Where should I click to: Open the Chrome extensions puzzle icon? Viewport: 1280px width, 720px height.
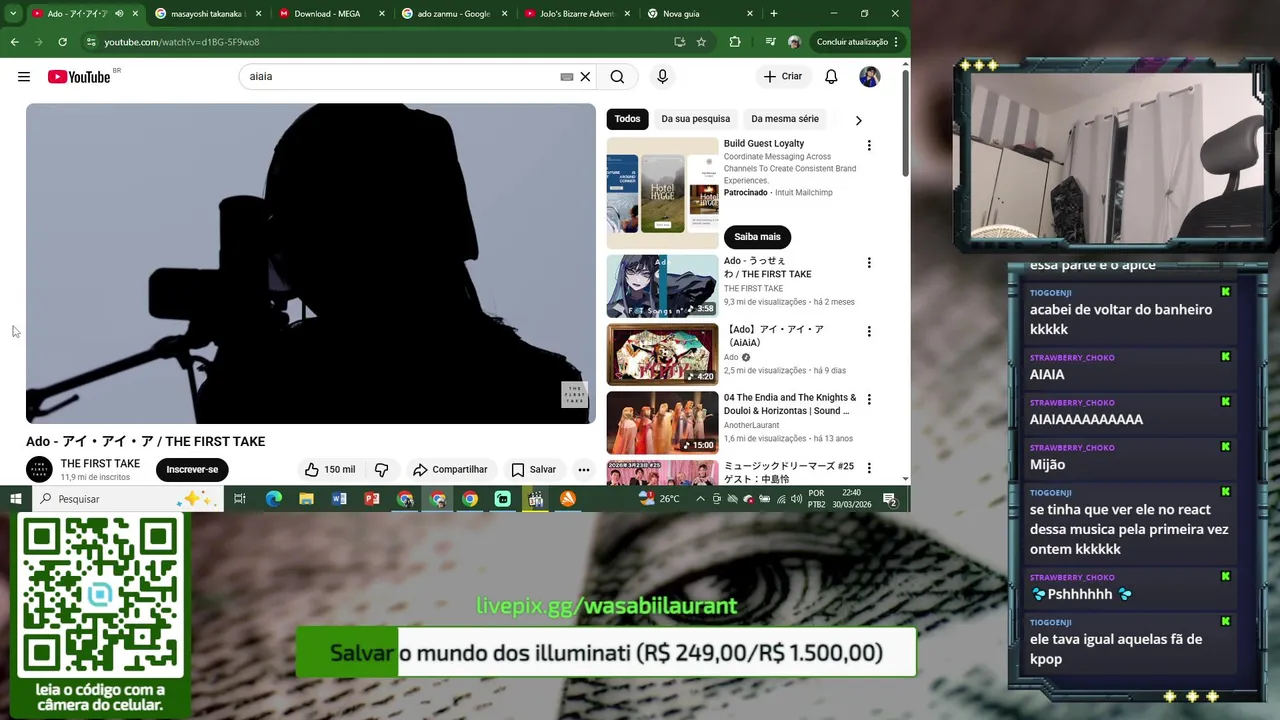click(735, 42)
